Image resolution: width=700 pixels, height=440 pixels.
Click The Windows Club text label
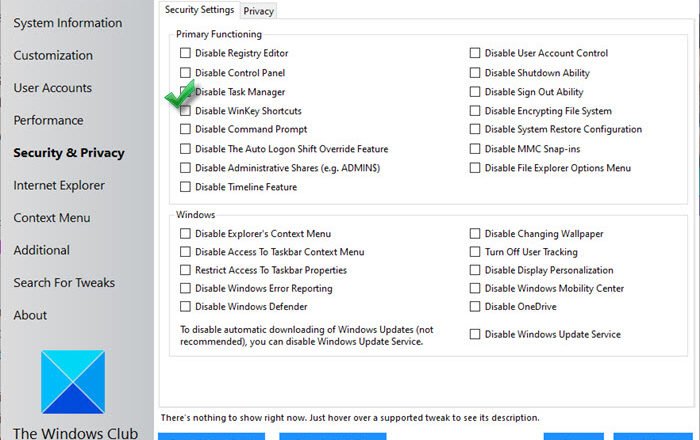point(75,433)
